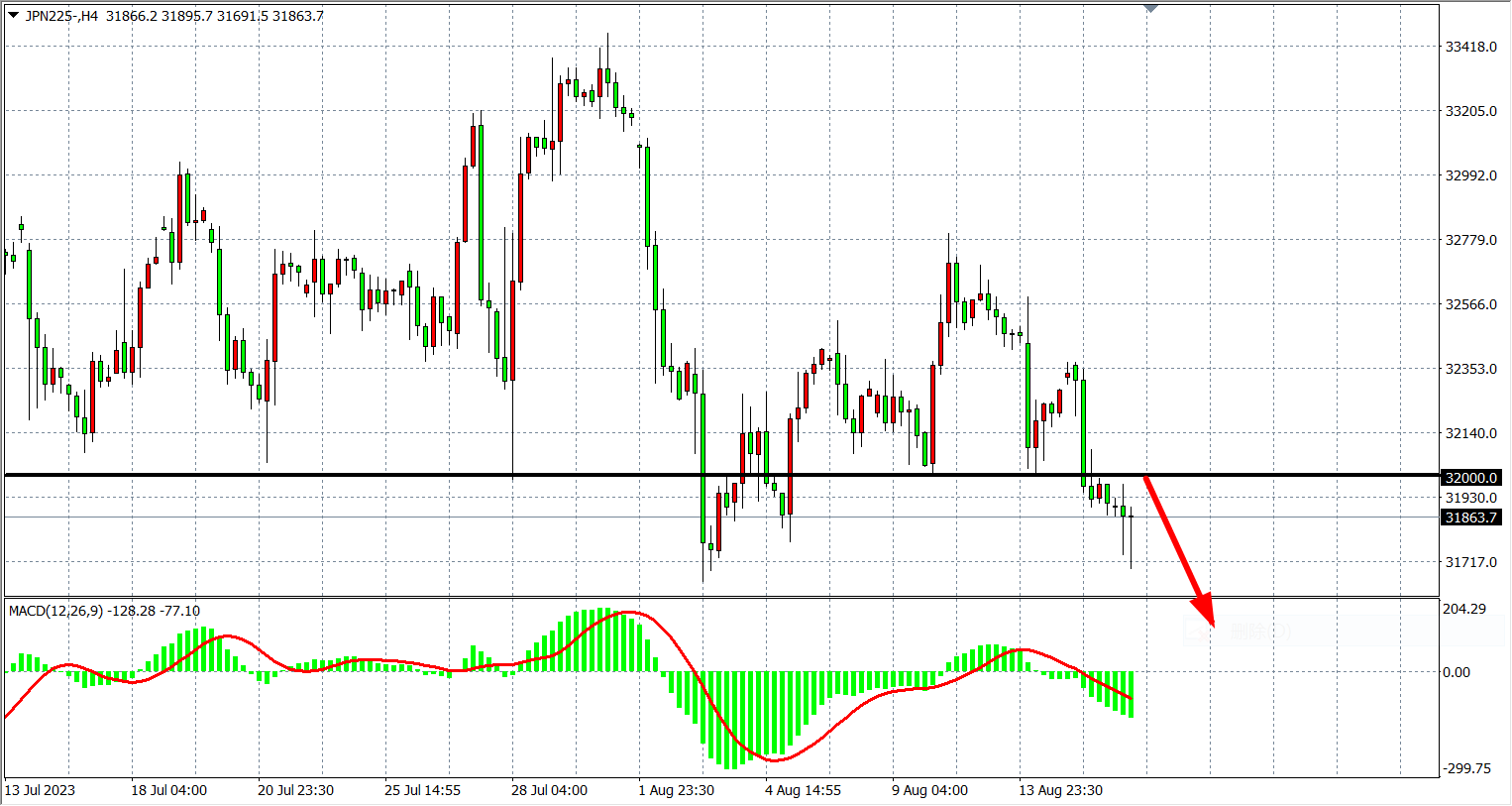Click the 13 Aug 23:30 time label
1512x806 pixels.
click(1060, 790)
